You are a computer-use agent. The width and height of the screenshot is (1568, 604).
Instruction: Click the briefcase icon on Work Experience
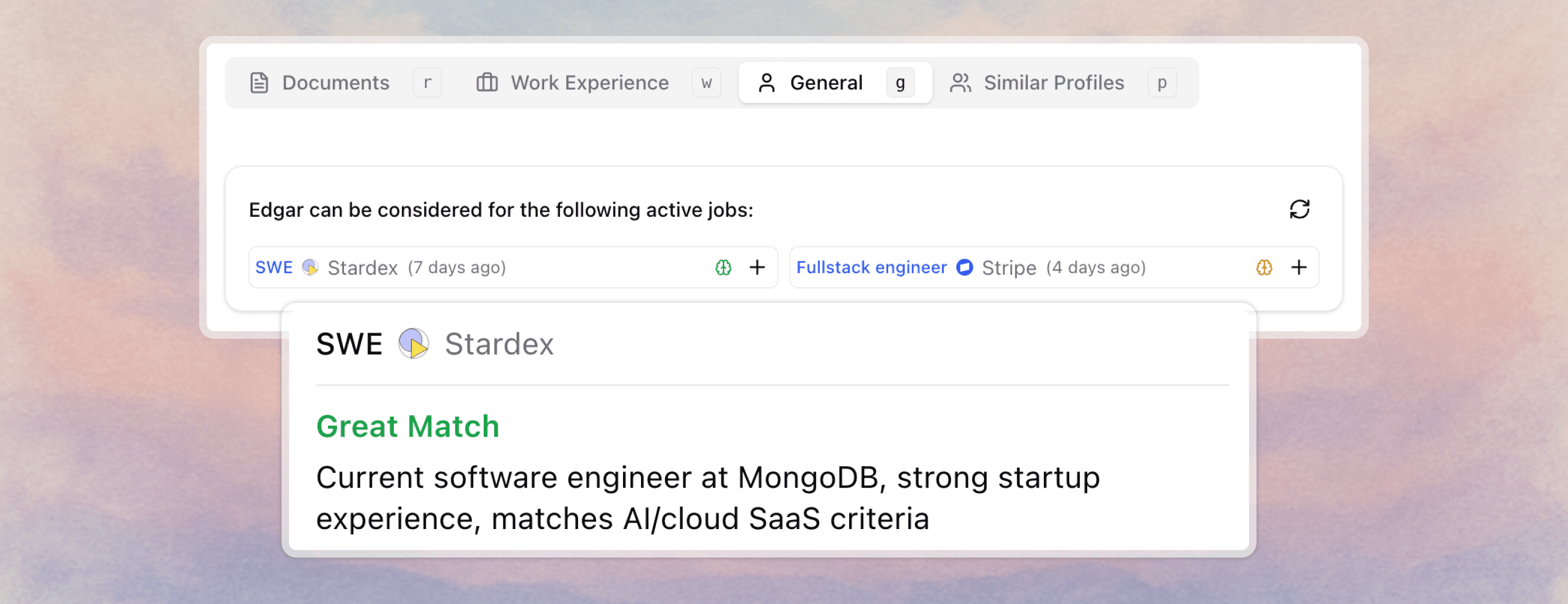(x=487, y=82)
